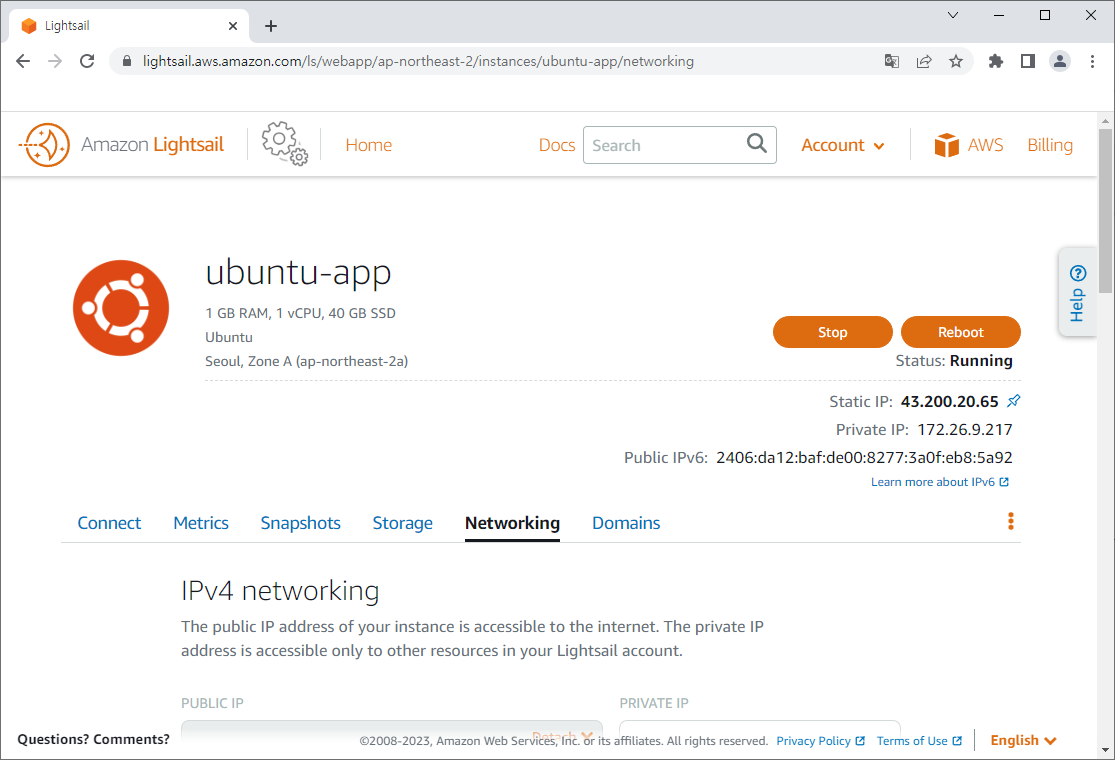Open a new browser tab
The image size is (1115, 760).
(271, 26)
